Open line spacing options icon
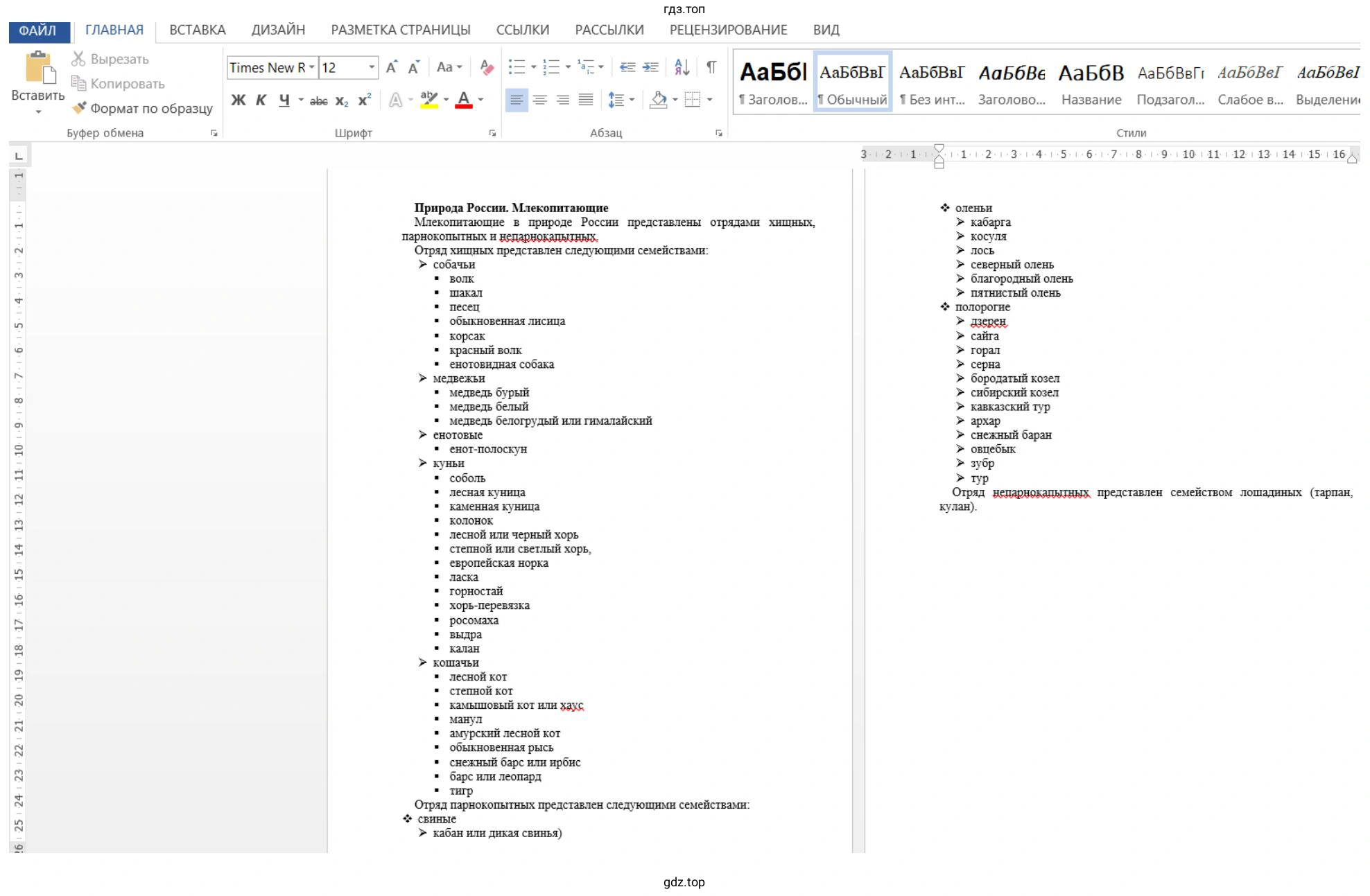1370x896 pixels. click(x=616, y=100)
